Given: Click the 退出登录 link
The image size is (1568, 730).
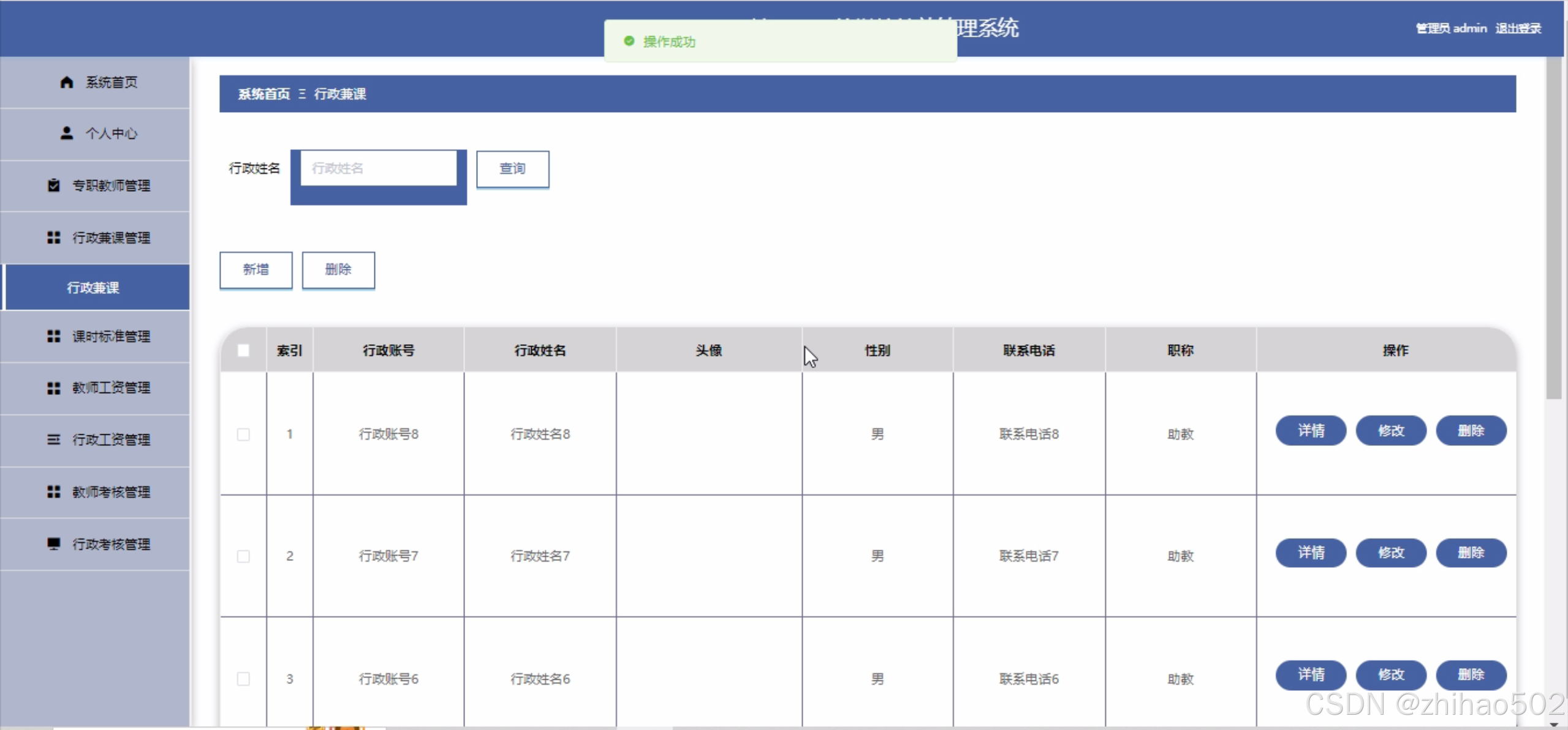Looking at the screenshot, I should [x=1518, y=28].
